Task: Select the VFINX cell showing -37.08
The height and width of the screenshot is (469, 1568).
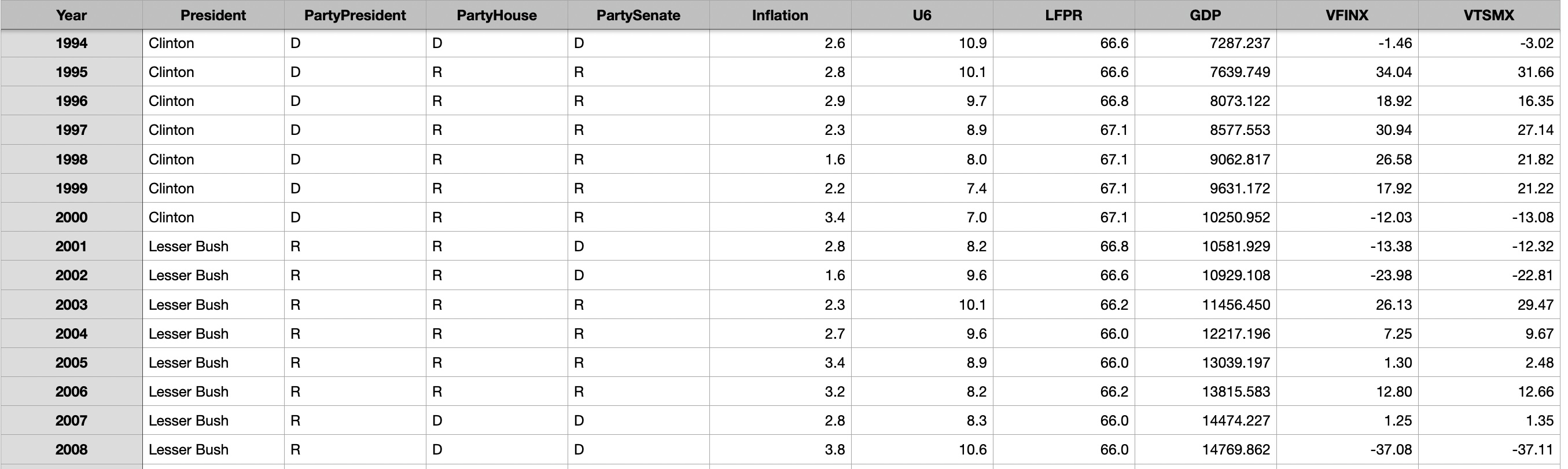Action: [x=1348, y=449]
